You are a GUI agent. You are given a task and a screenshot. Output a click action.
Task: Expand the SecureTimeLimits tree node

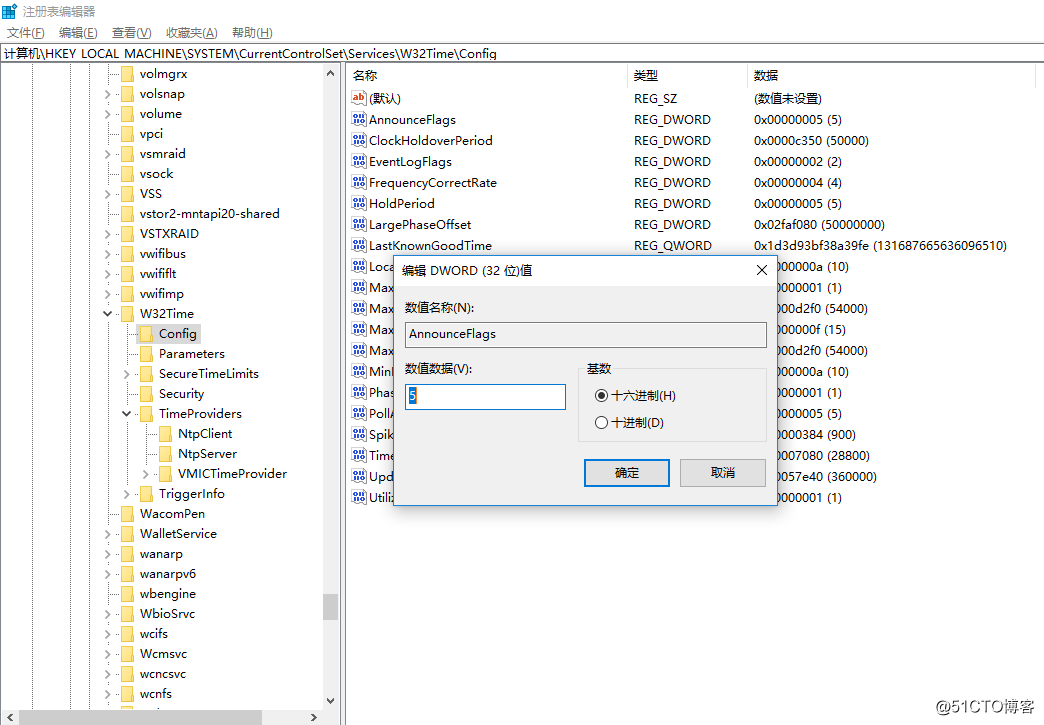[x=127, y=374]
